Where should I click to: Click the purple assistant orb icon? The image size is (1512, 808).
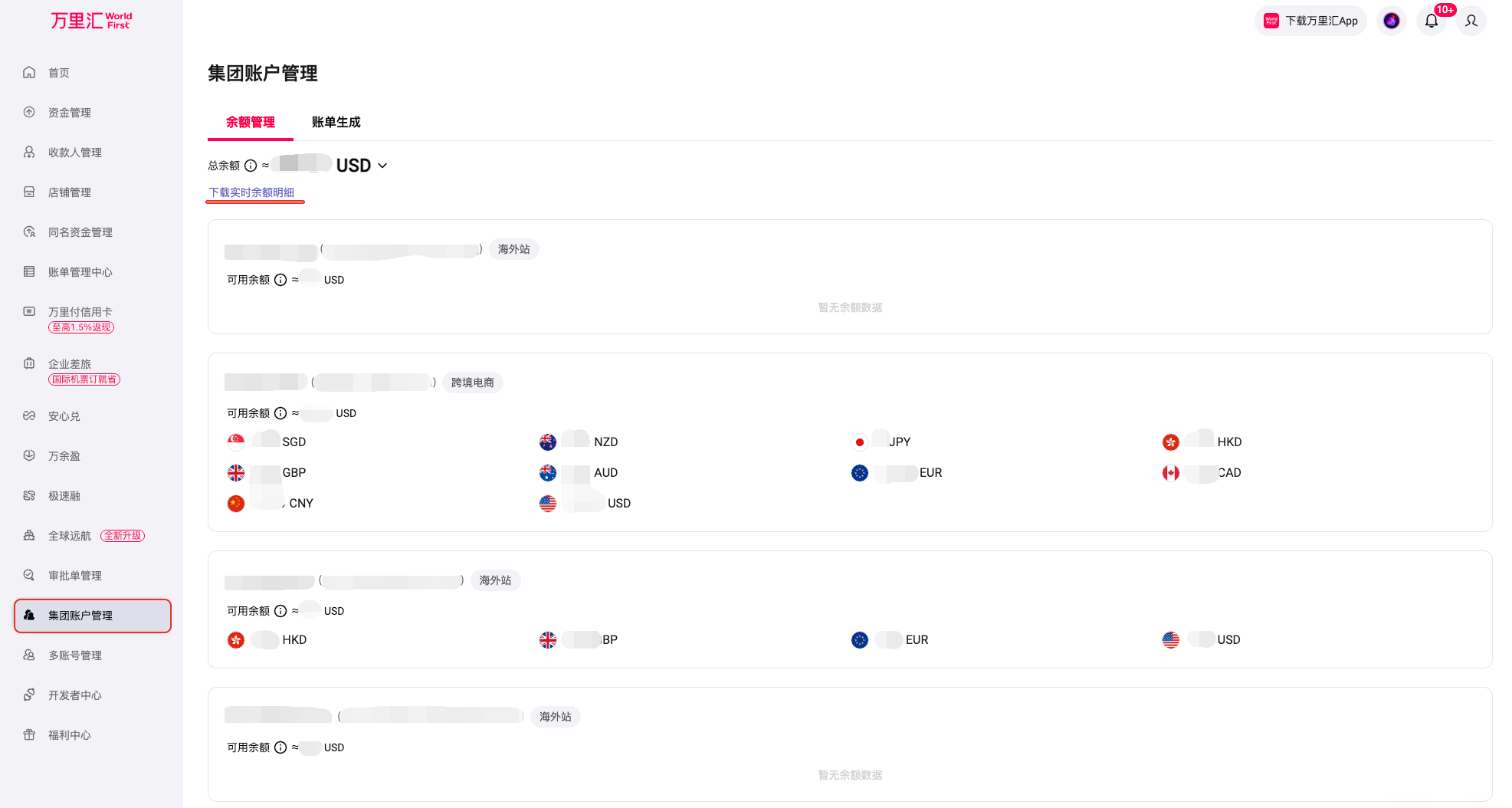point(1391,21)
